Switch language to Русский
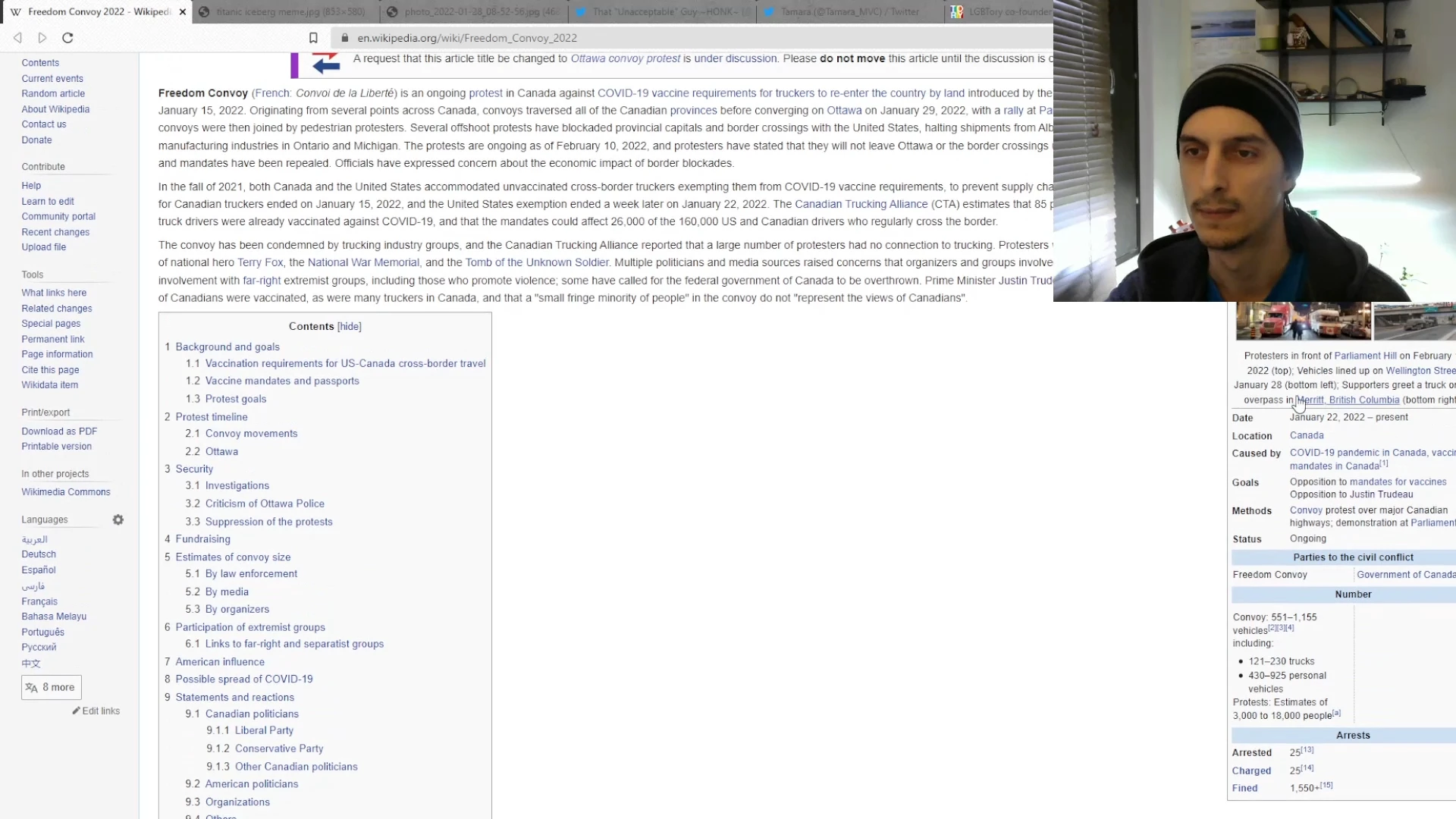 coord(39,648)
